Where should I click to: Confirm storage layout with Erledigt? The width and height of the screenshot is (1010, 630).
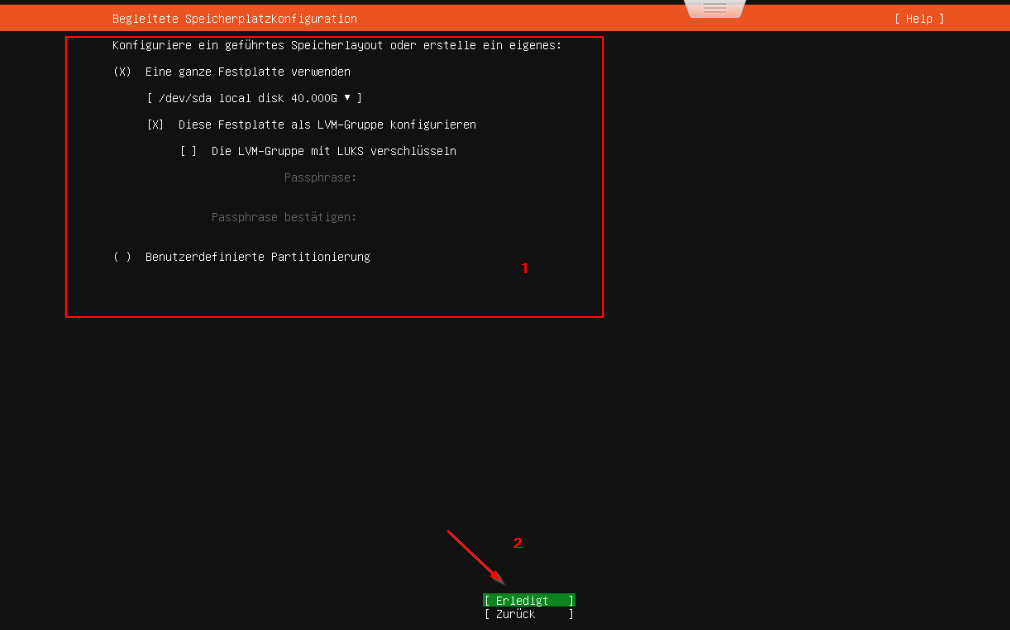[x=529, y=600]
